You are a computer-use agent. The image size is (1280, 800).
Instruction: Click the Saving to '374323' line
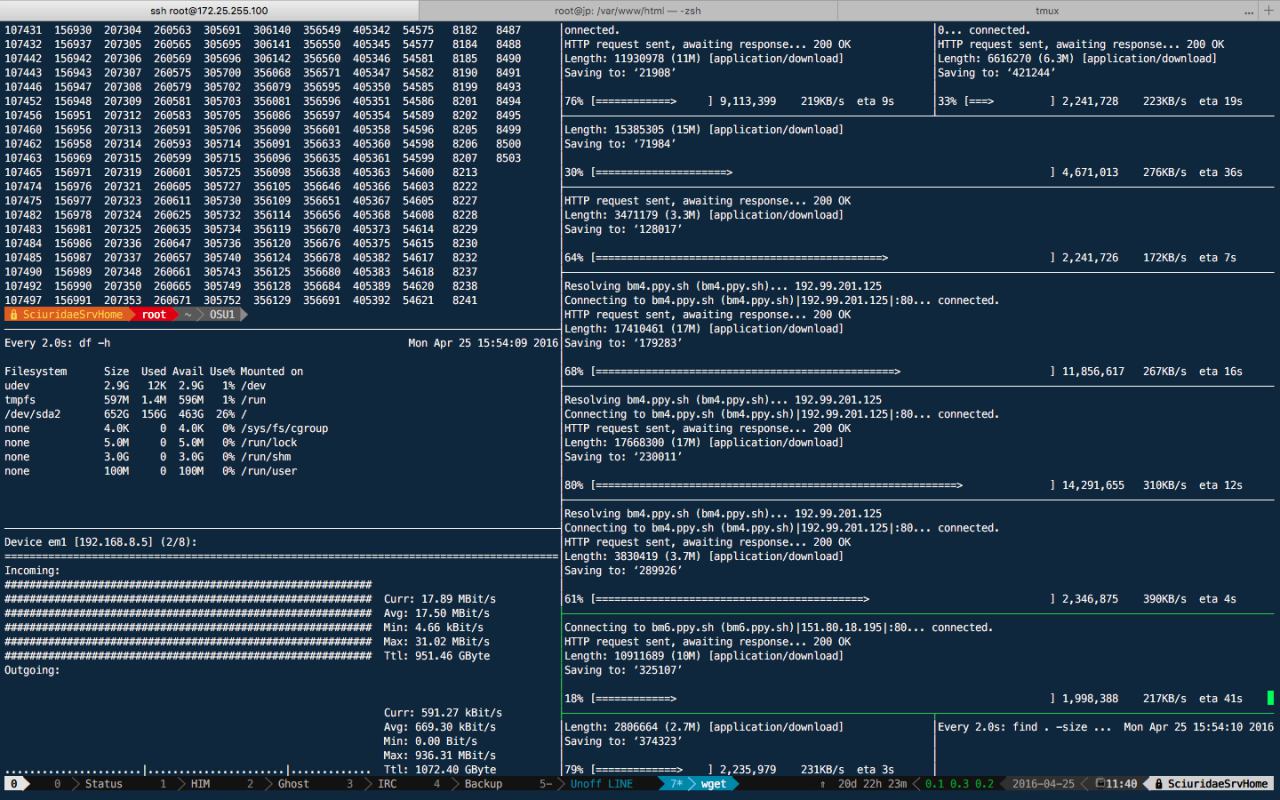[x=623, y=741]
